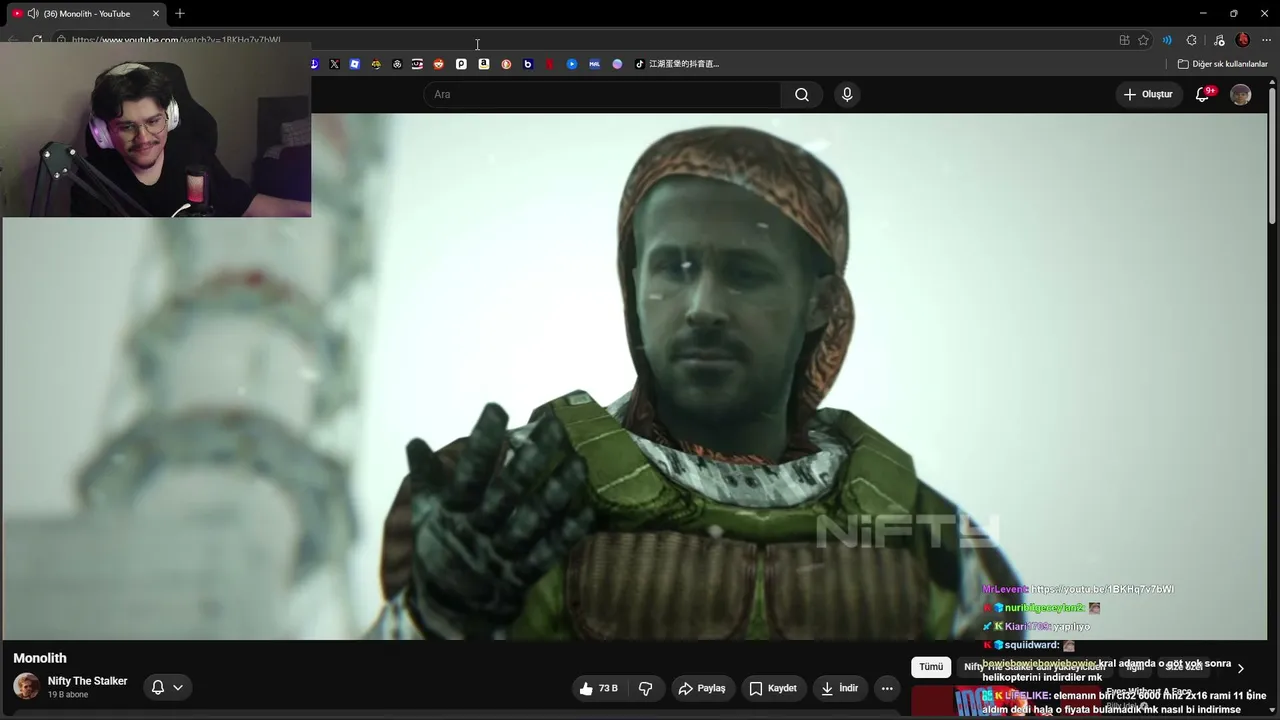The width and height of the screenshot is (1280, 720).
Task: Open the browser extensions puzzle icon
Action: pos(1192,40)
